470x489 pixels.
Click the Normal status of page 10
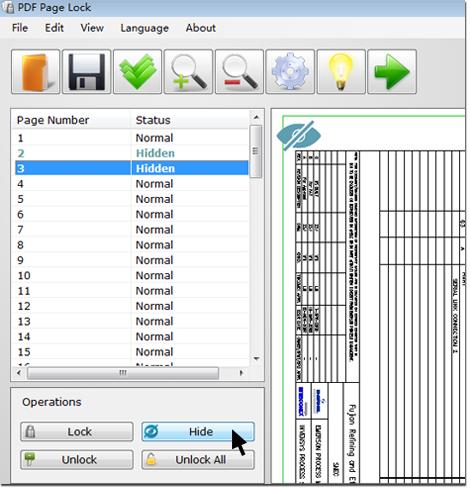(154, 275)
